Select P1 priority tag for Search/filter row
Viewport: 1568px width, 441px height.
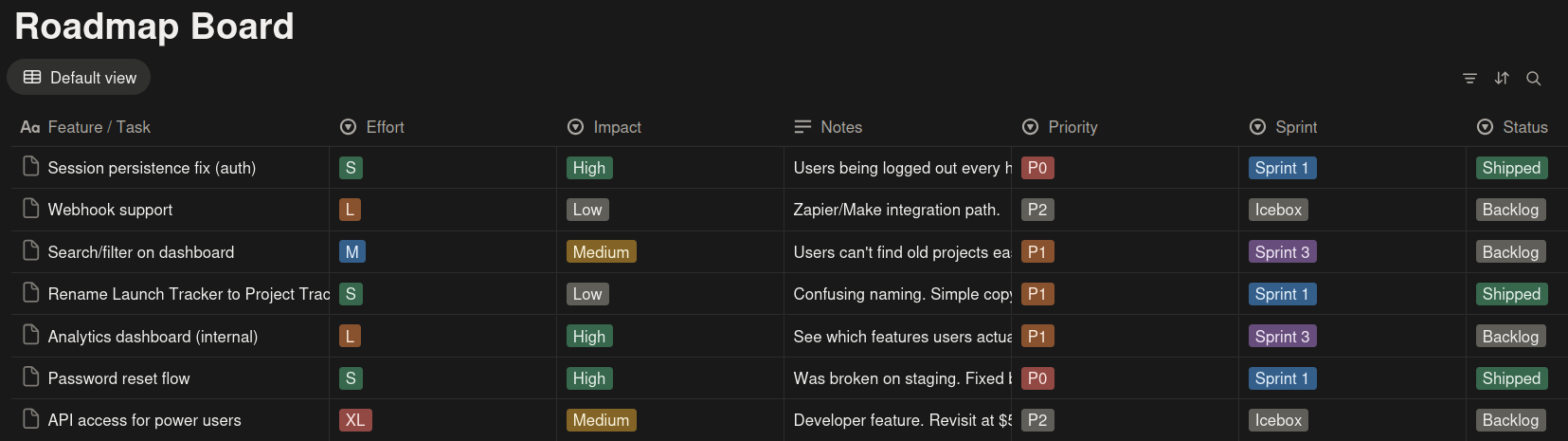(1037, 252)
